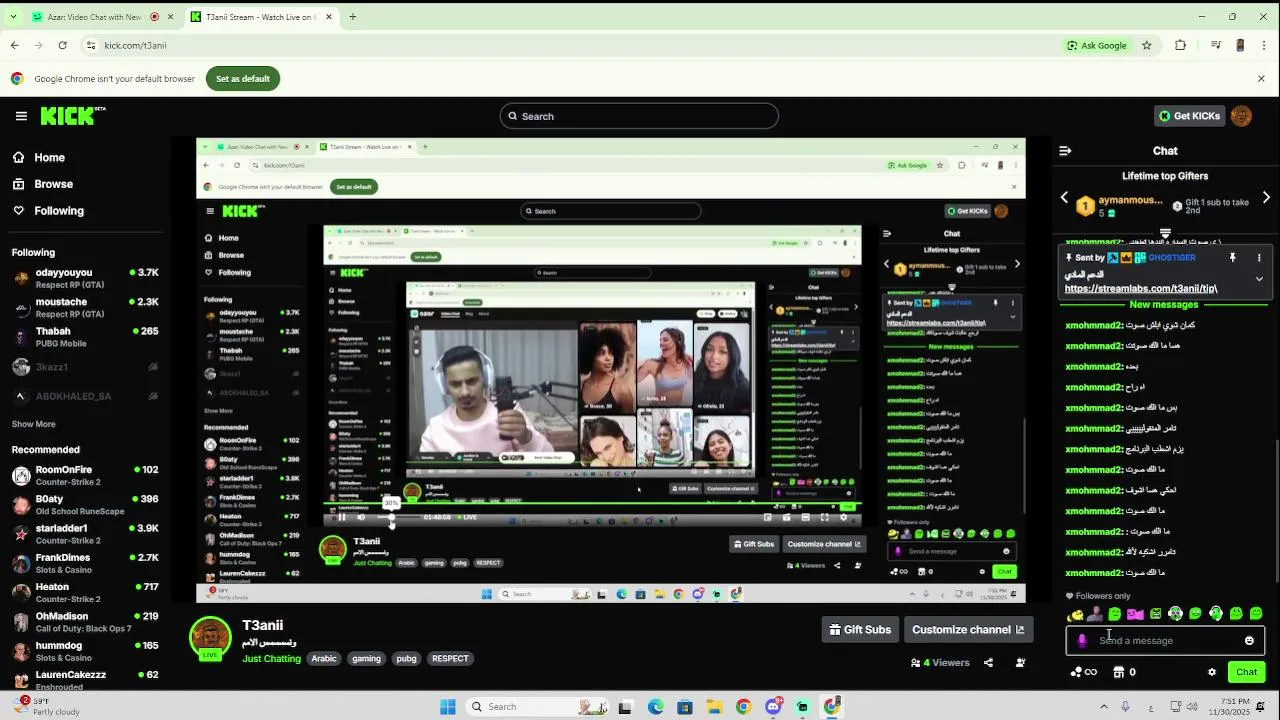Screen dimensions: 1280x720
Task: Open Chrome extensions puzzle icon
Action: pos(1180,45)
